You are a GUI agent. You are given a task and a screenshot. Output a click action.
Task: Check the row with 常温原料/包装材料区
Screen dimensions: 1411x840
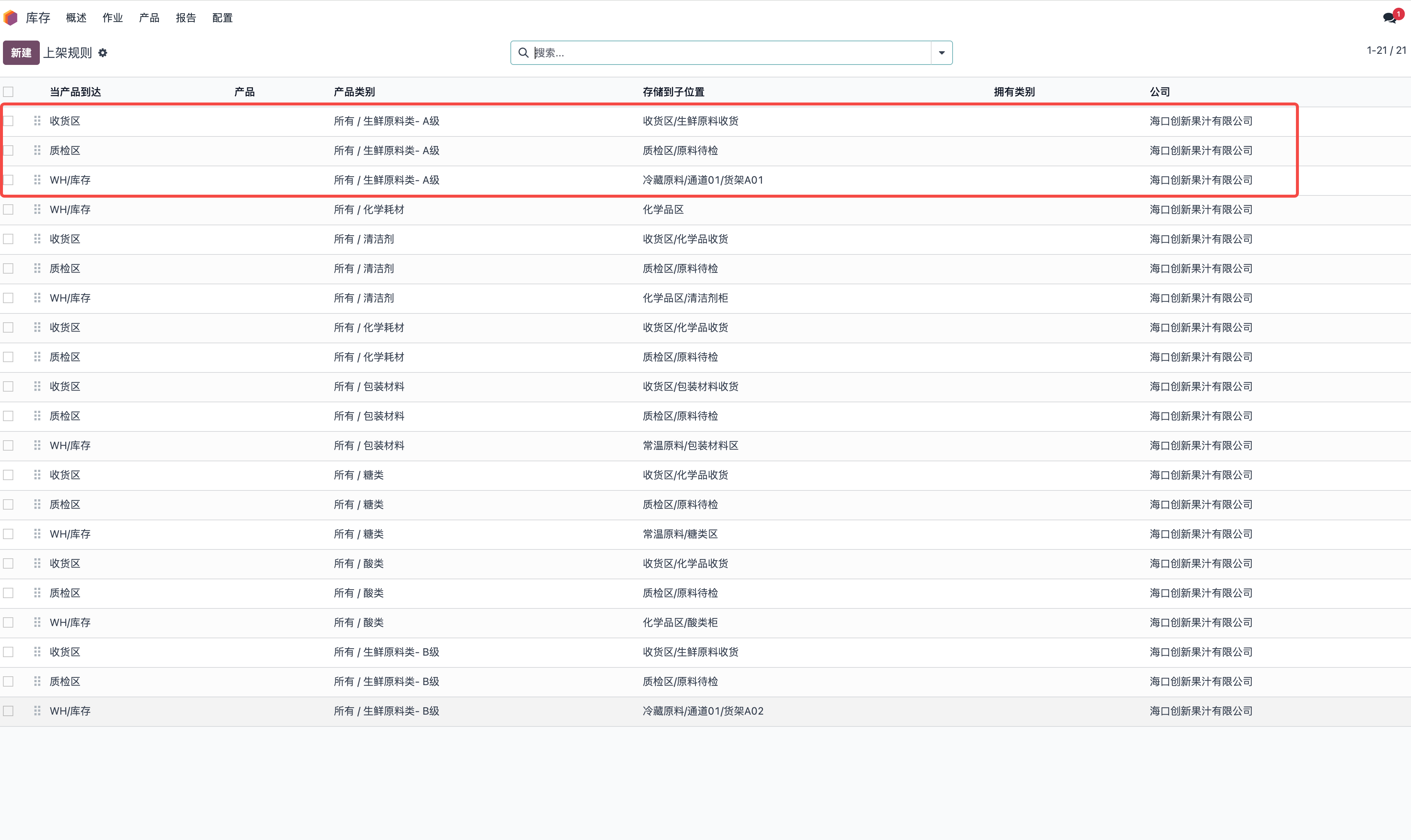click(x=8, y=445)
